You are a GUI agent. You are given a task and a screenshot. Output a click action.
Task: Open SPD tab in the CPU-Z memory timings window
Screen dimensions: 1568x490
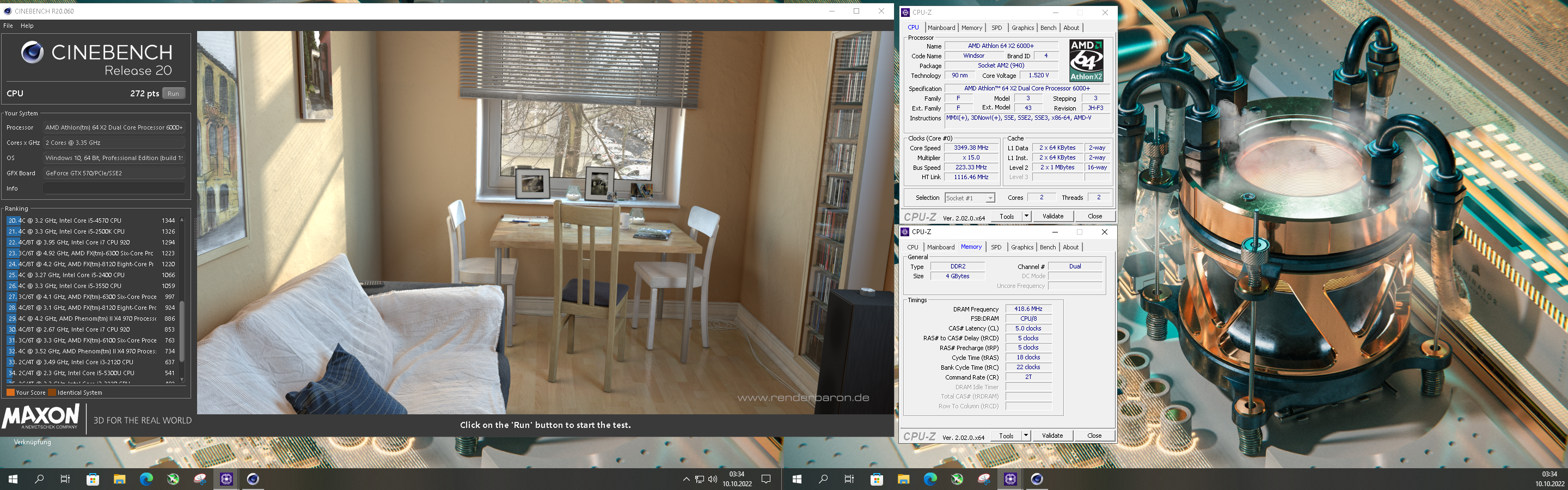(996, 247)
